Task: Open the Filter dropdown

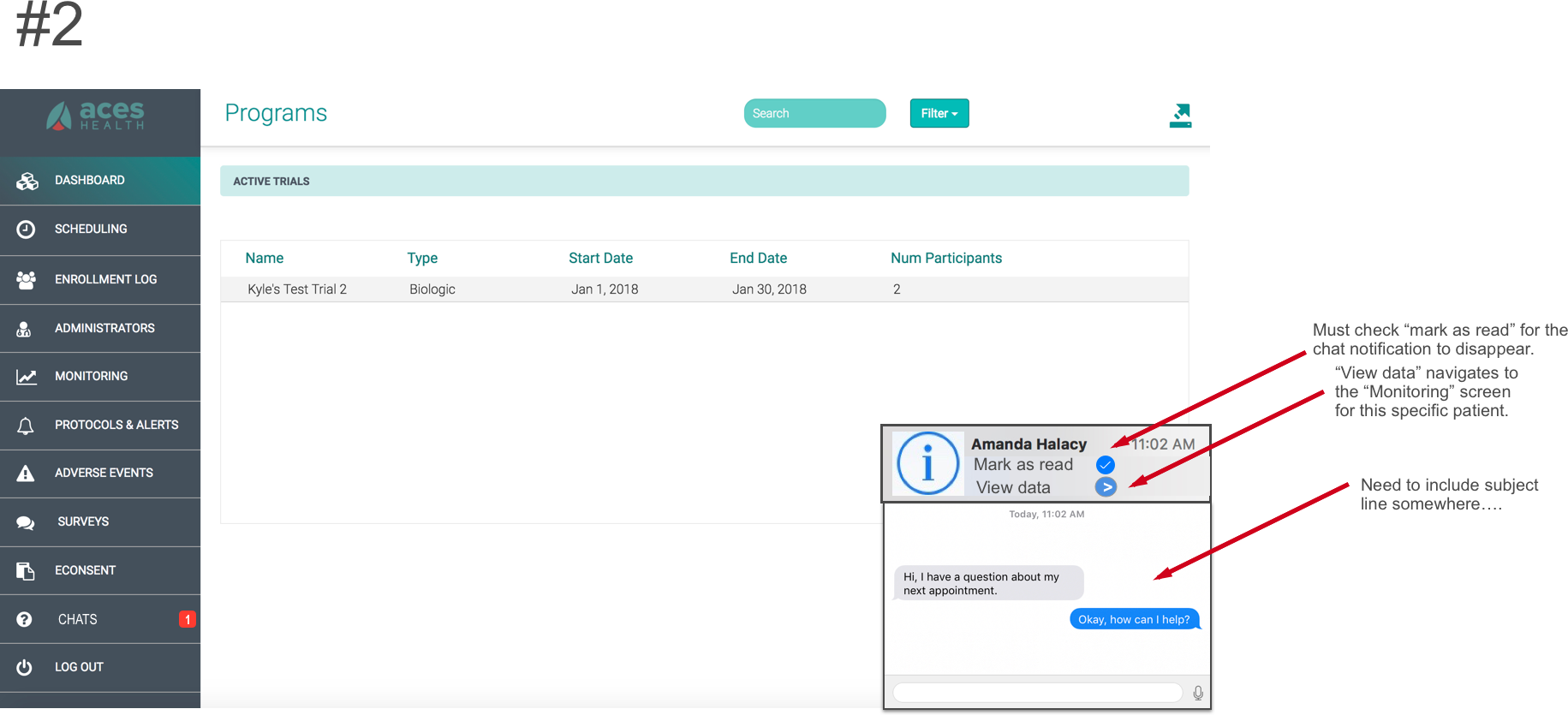Action: click(939, 113)
